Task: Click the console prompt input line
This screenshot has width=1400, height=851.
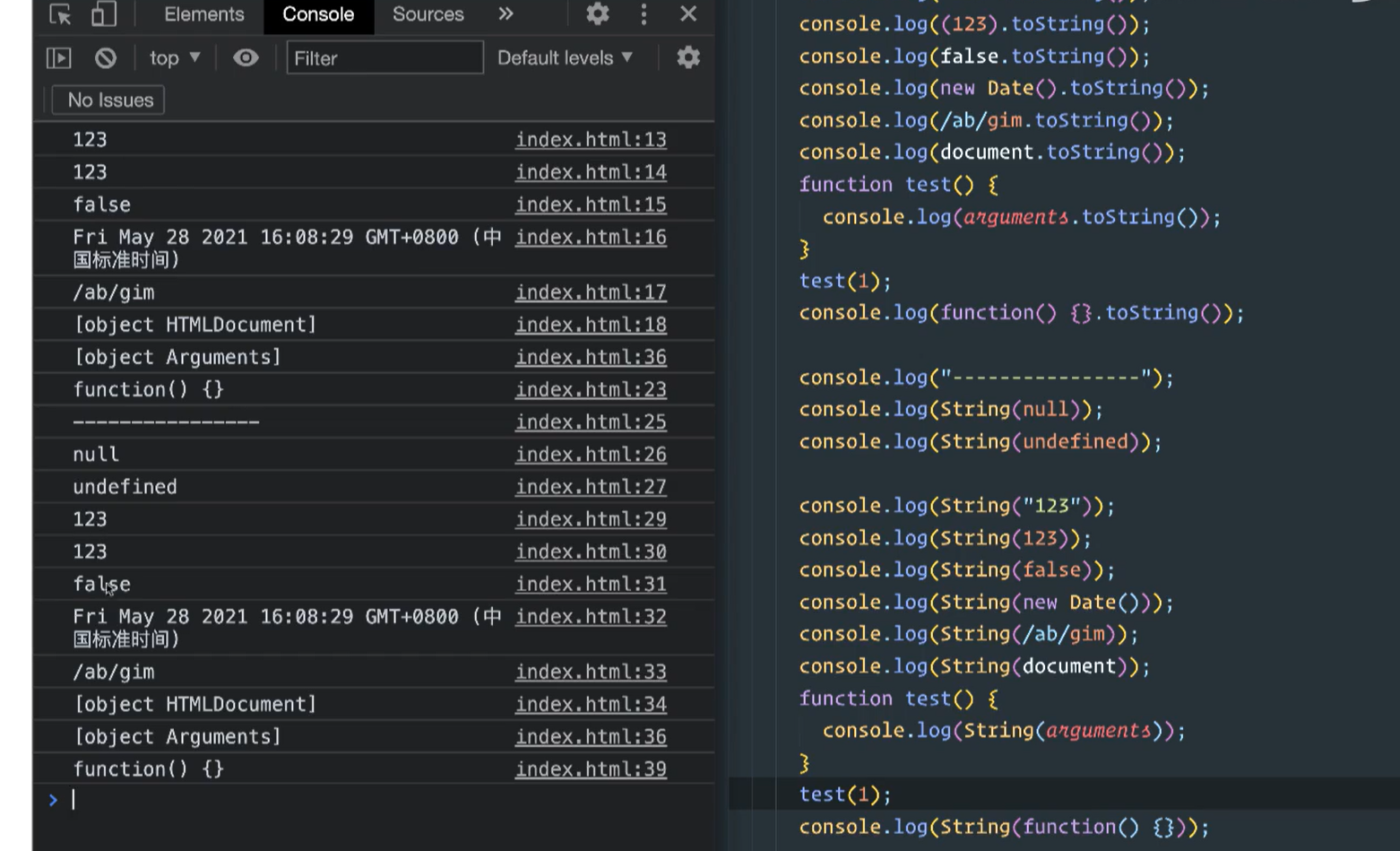Action: [385, 800]
